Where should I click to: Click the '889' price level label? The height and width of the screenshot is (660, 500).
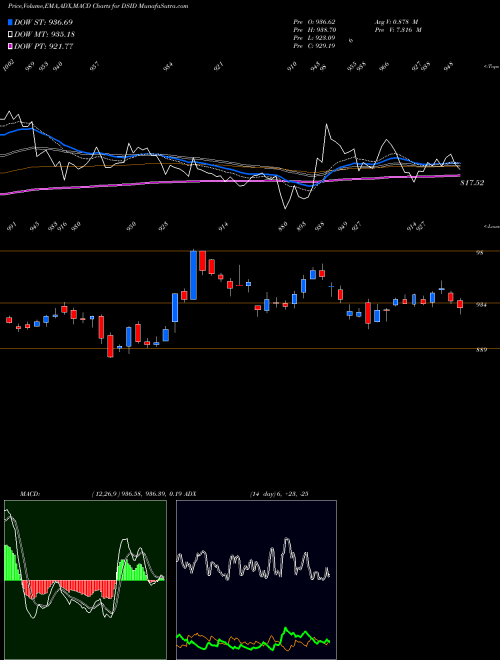pyautogui.click(x=481, y=350)
